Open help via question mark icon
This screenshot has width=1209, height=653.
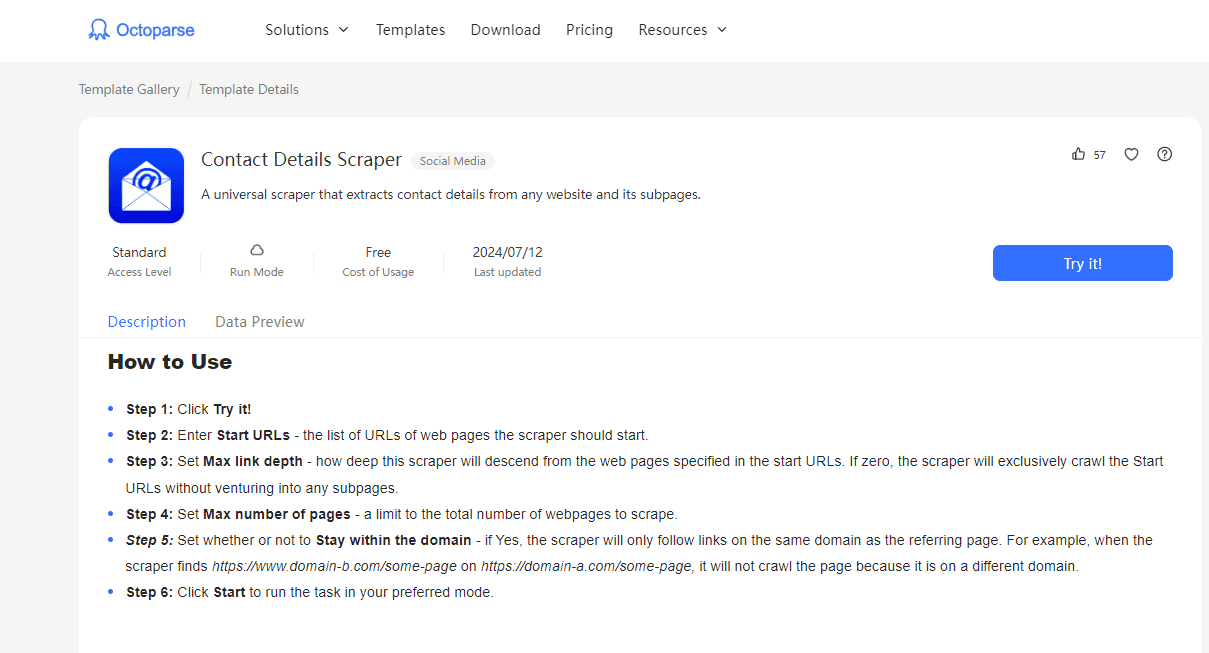coord(1164,154)
